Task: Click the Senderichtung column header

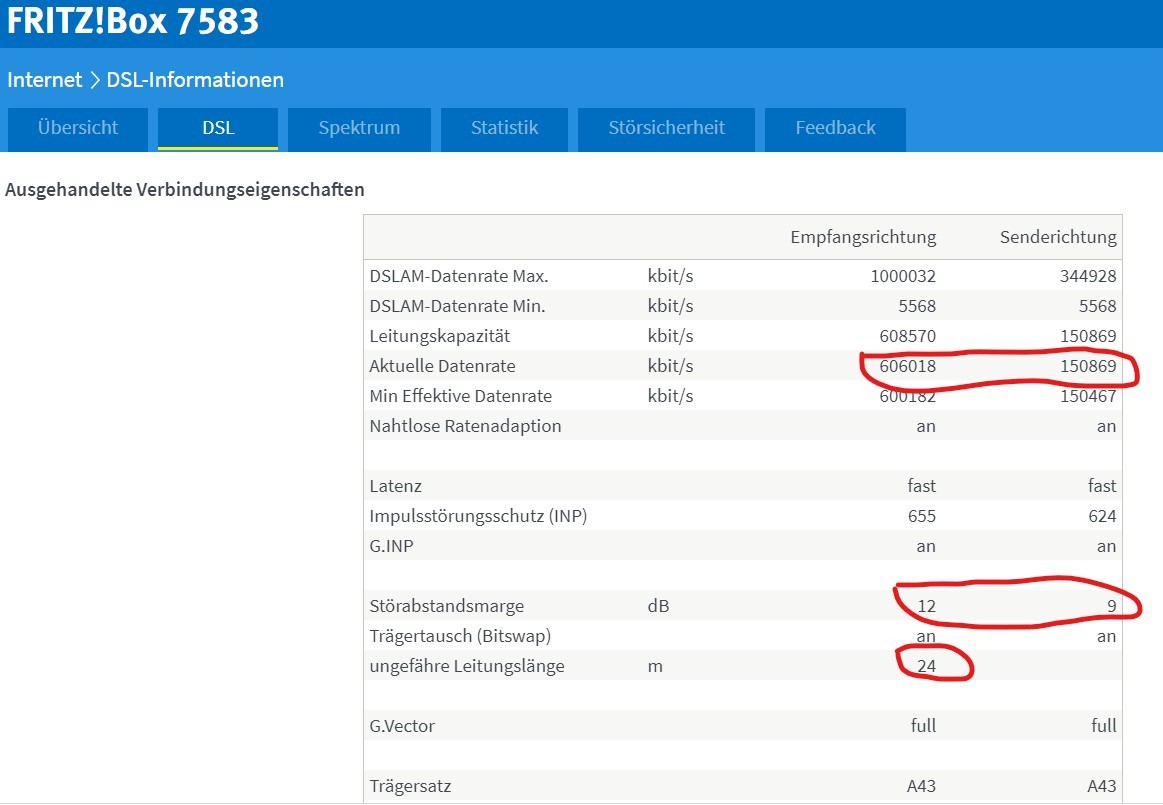Action: click(1058, 237)
